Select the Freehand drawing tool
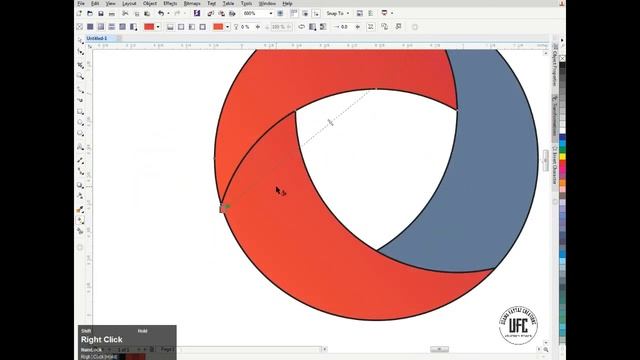 click(x=80, y=90)
